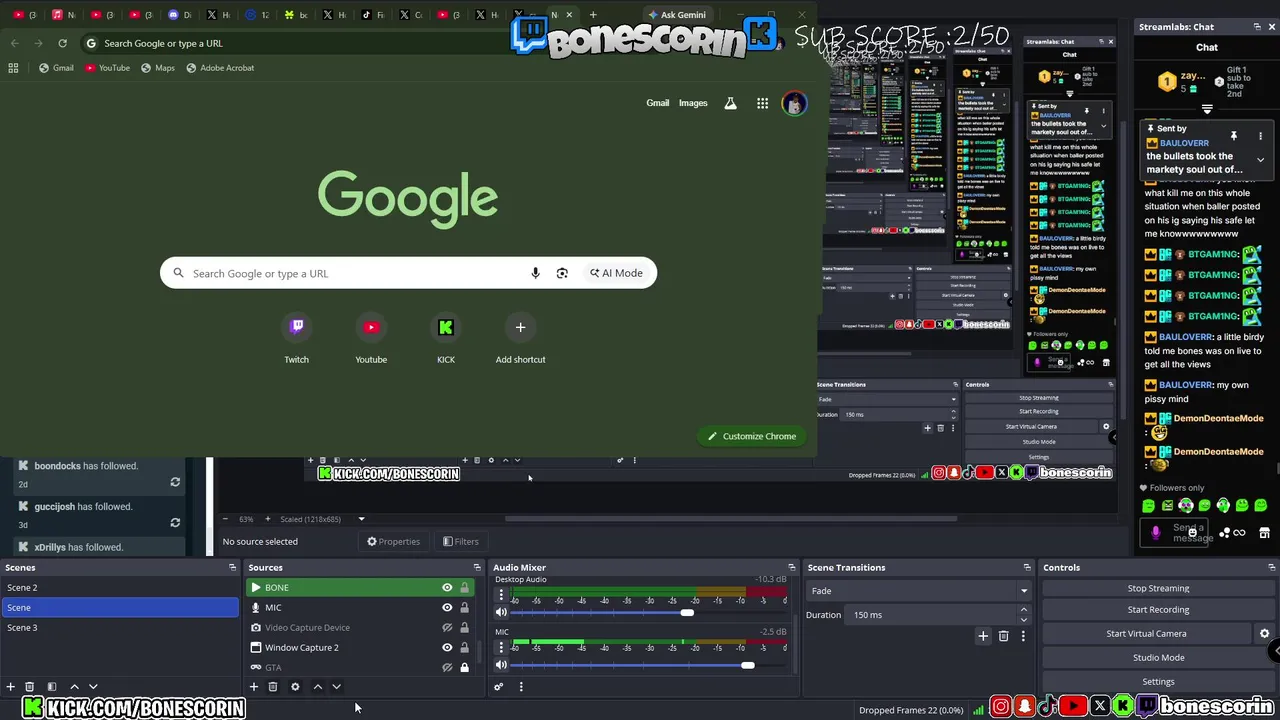Float the Audio Mixer dock panel
Screen dimensions: 1280x720
click(x=792, y=568)
